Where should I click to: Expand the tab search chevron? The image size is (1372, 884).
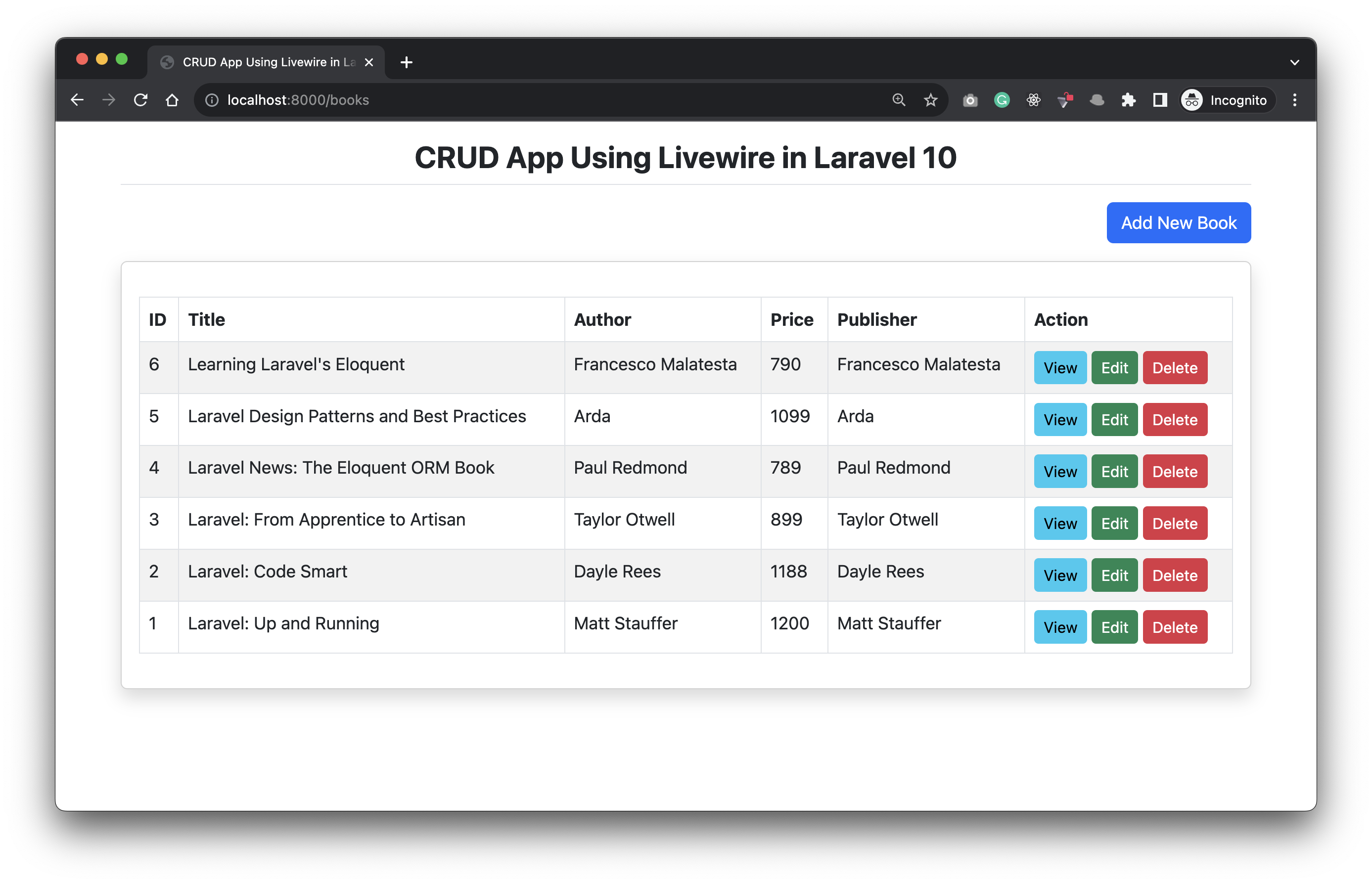[1294, 62]
